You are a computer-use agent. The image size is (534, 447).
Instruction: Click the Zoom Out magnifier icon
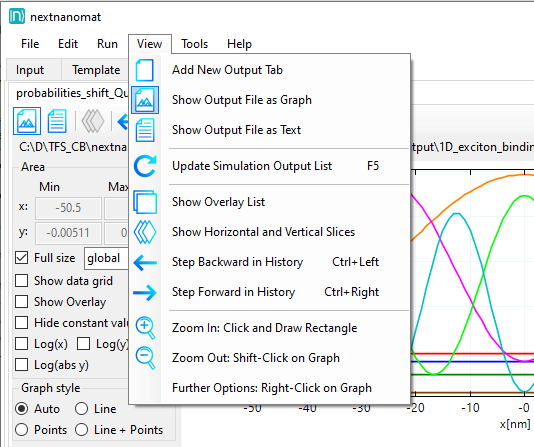click(x=145, y=358)
